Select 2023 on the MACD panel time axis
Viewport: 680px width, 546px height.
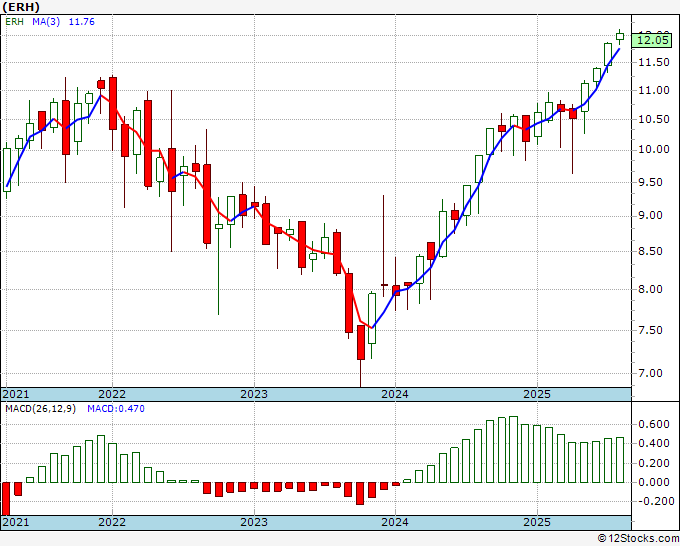(x=254, y=522)
